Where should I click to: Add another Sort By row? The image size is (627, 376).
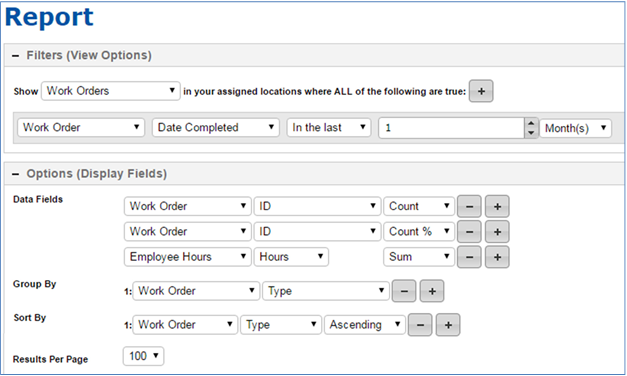[448, 325]
